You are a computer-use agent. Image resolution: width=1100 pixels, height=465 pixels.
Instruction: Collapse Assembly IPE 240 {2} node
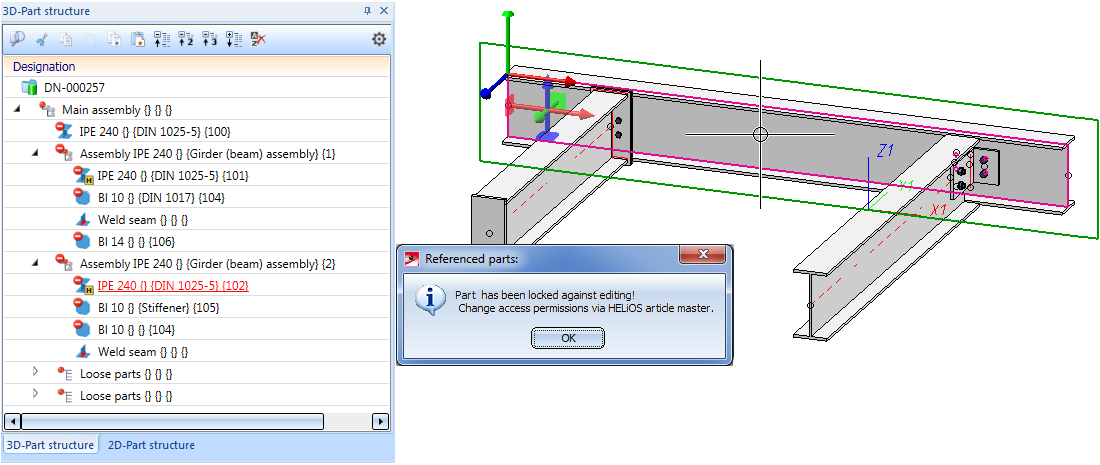[35, 264]
